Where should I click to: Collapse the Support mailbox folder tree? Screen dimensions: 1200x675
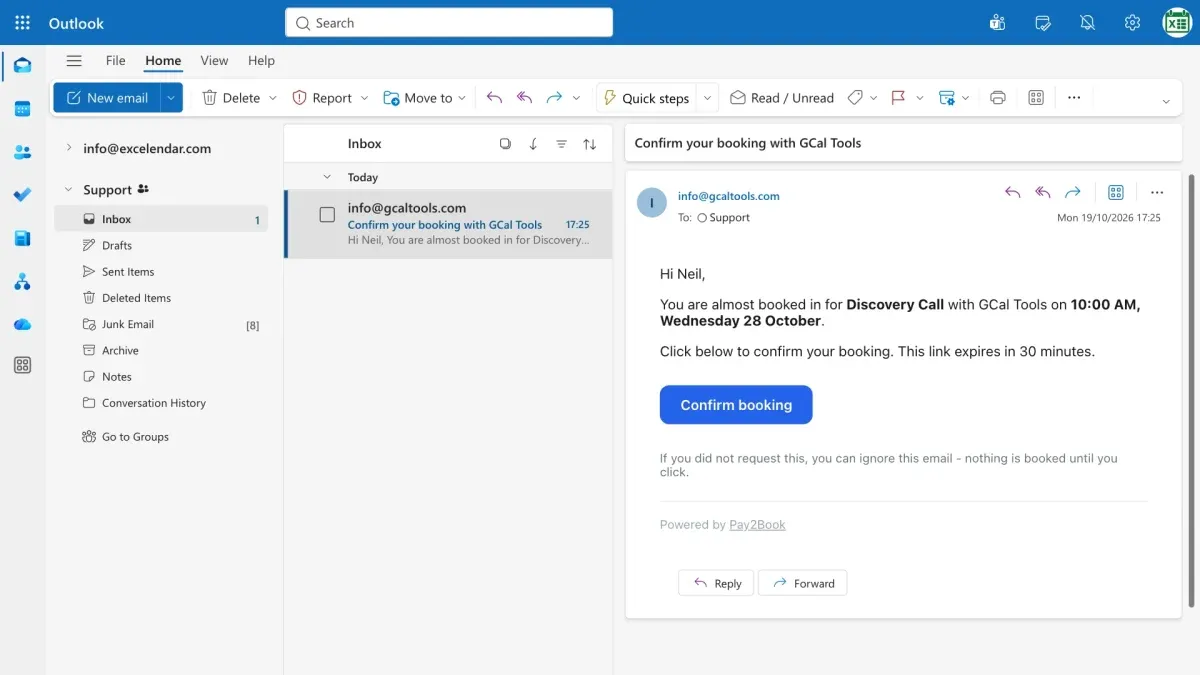[68, 189]
